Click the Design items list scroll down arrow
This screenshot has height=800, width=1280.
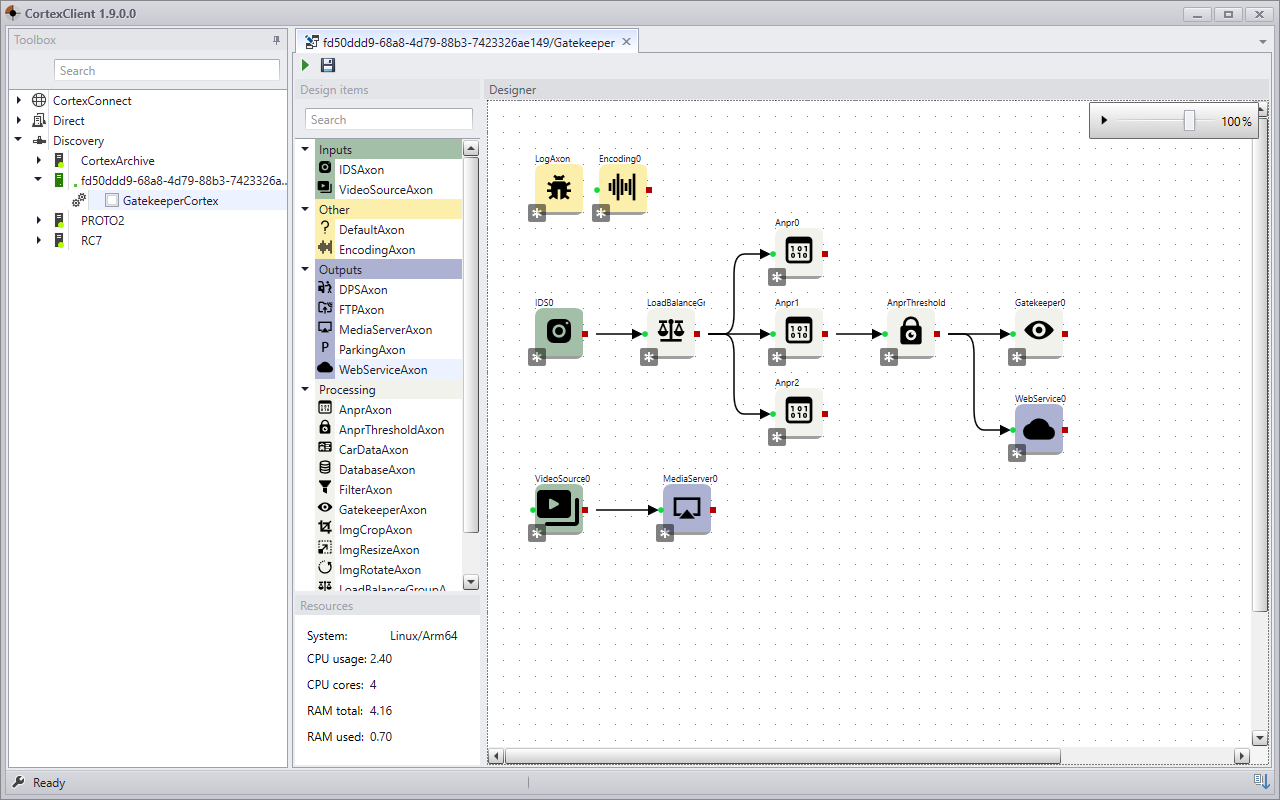click(472, 582)
